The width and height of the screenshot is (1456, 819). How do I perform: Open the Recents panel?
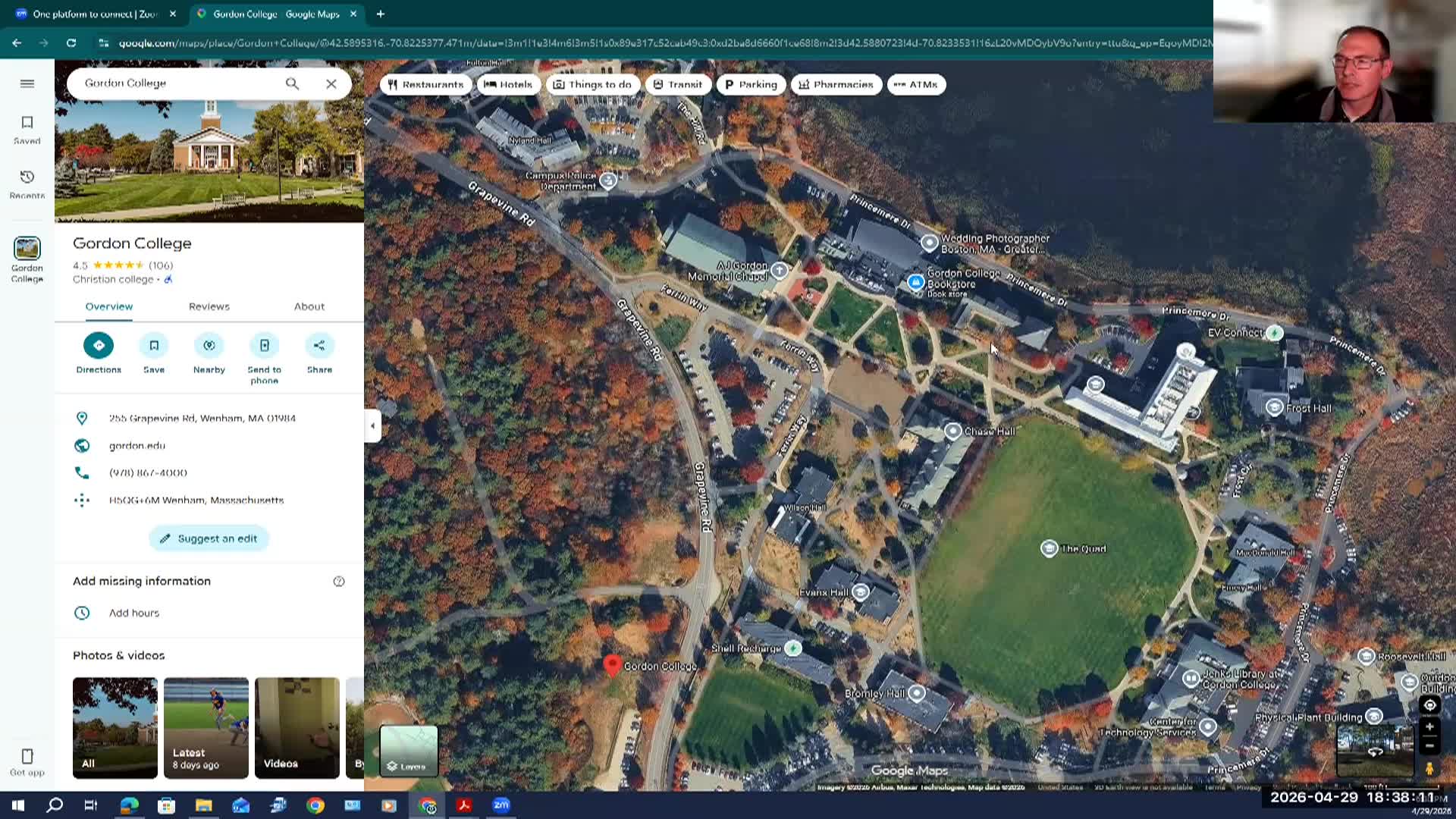coord(27,184)
